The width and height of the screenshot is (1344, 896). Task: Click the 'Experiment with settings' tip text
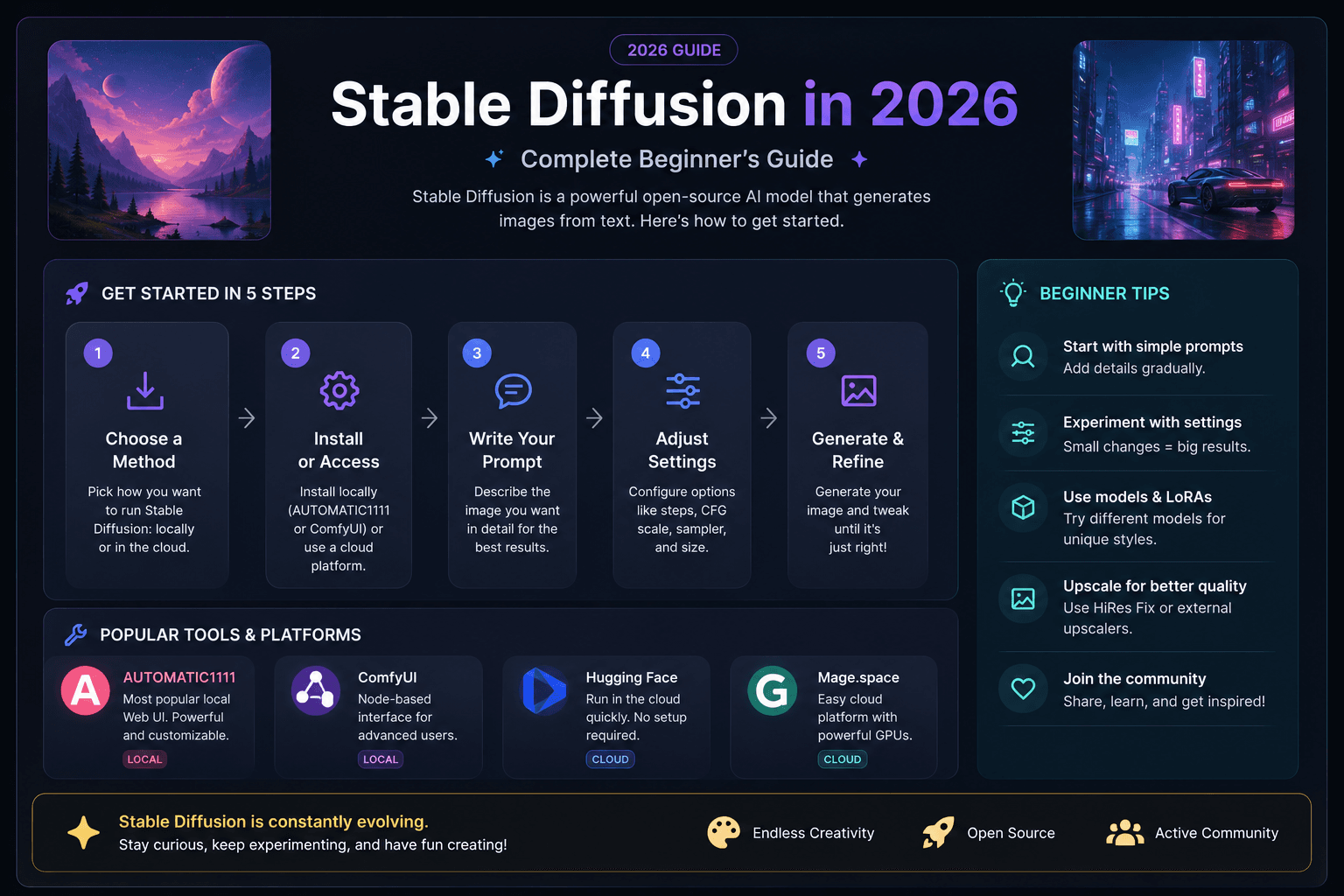point(1152,422)
